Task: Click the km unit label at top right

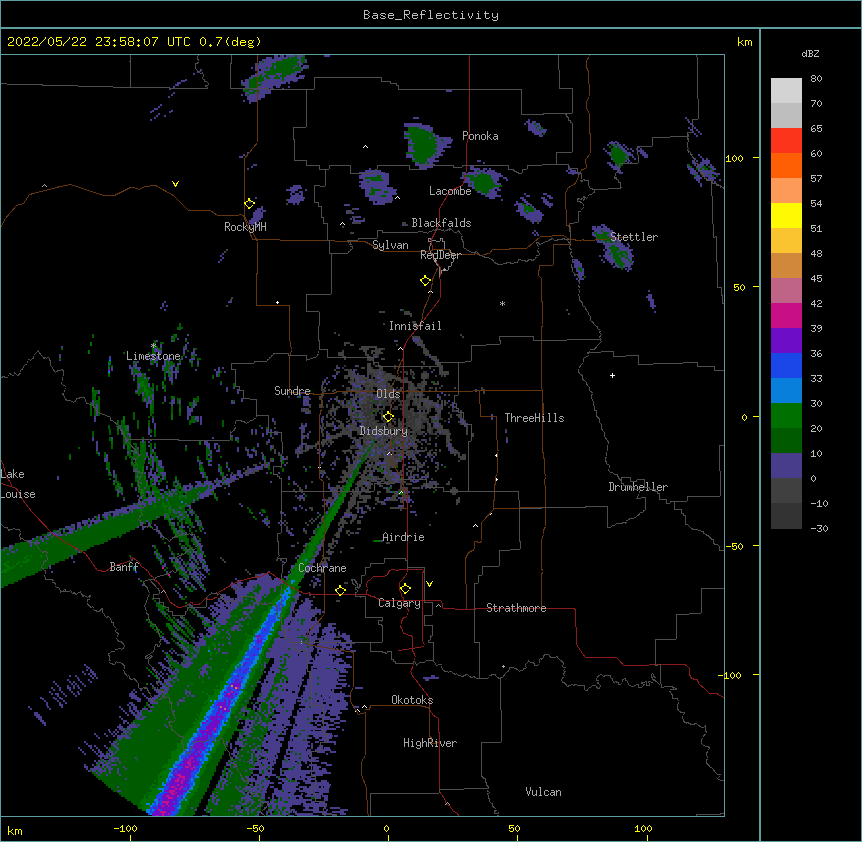Action: 744,42
